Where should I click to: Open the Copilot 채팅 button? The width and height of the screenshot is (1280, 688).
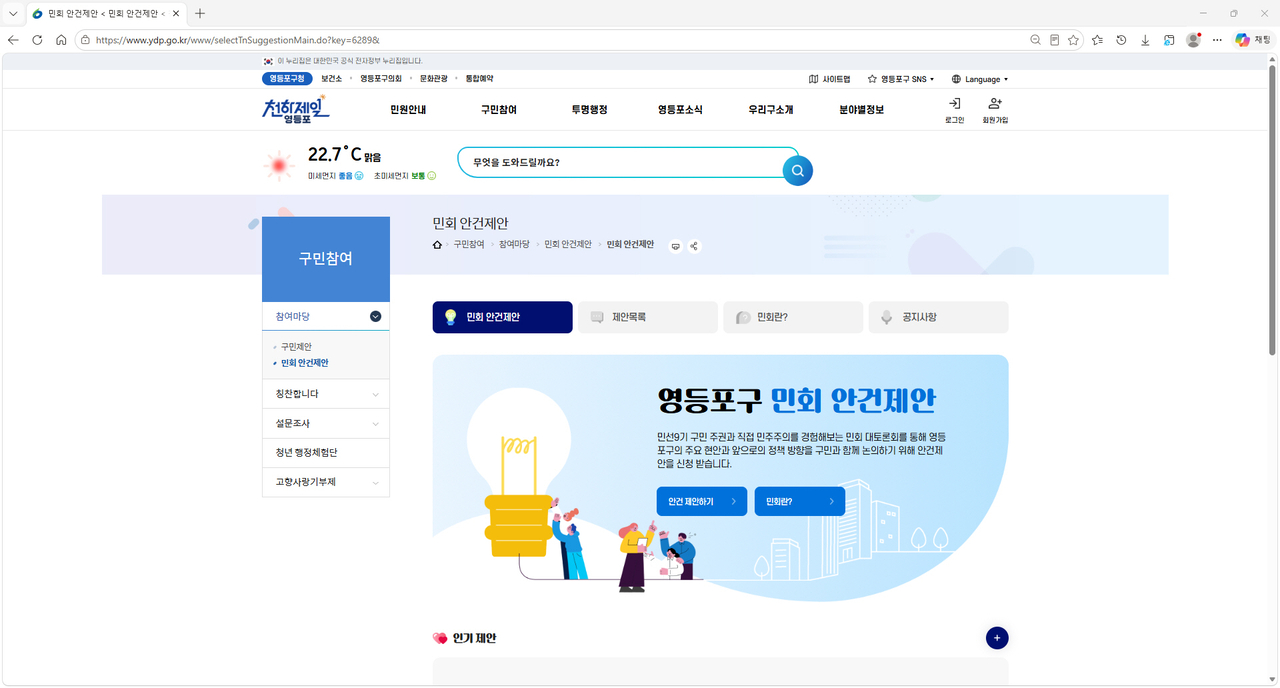click(1253, 40)
